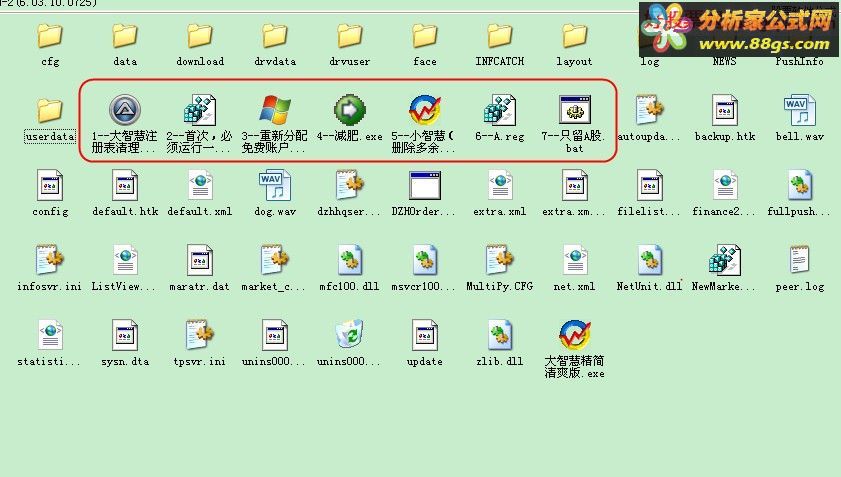Select the extra.xml file with globe icon
Screen dimensions: 841x477
(x=500, y=186)
